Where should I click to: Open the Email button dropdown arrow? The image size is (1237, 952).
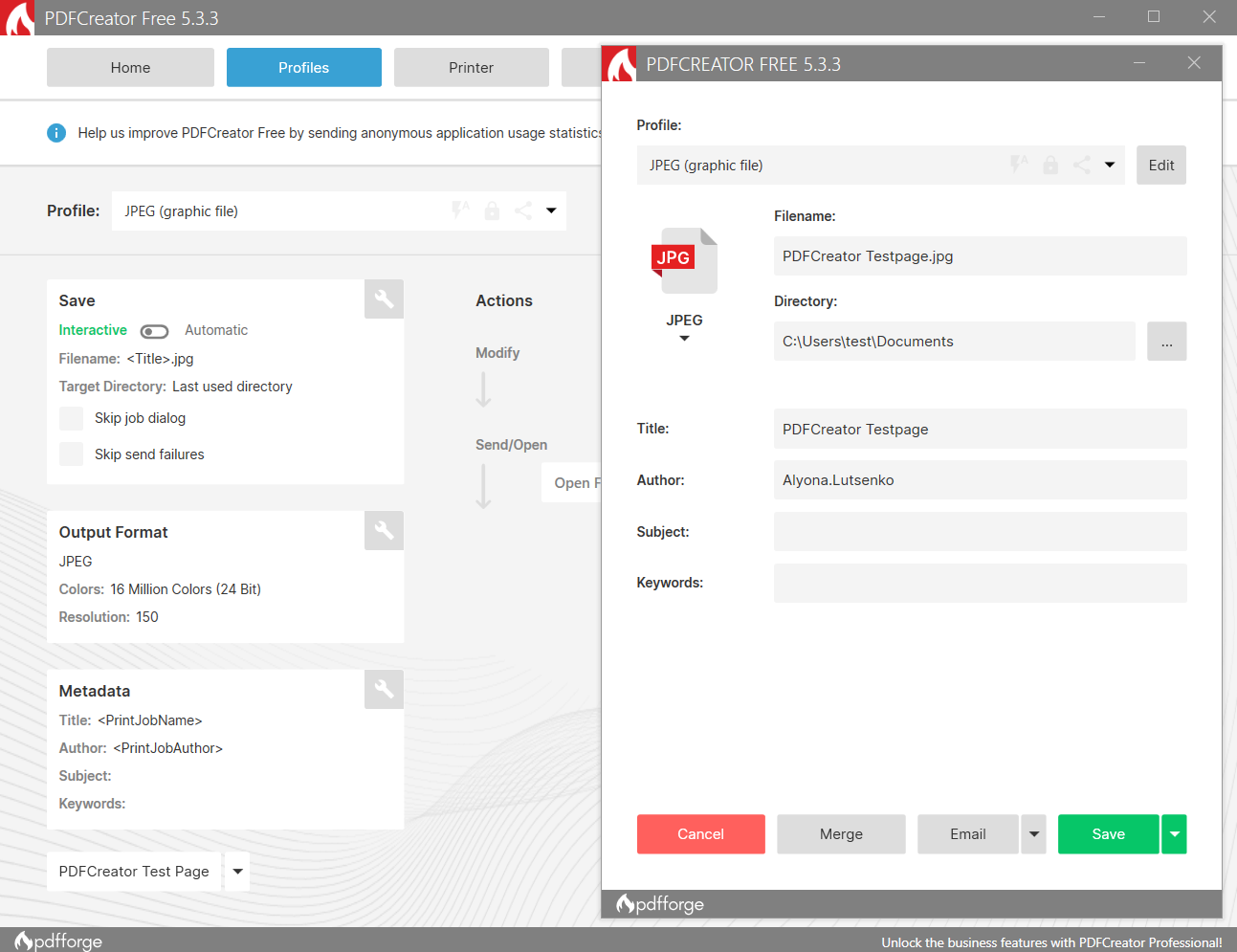[x=1034, y=834]
